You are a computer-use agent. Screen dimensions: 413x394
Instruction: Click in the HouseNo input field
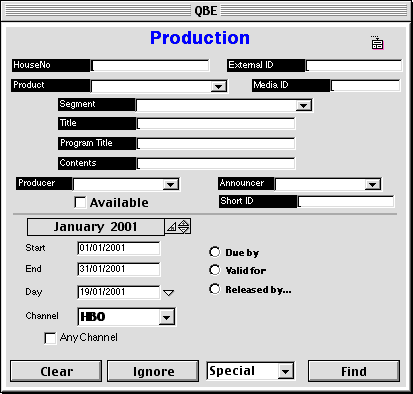click(x=150, y=65)
